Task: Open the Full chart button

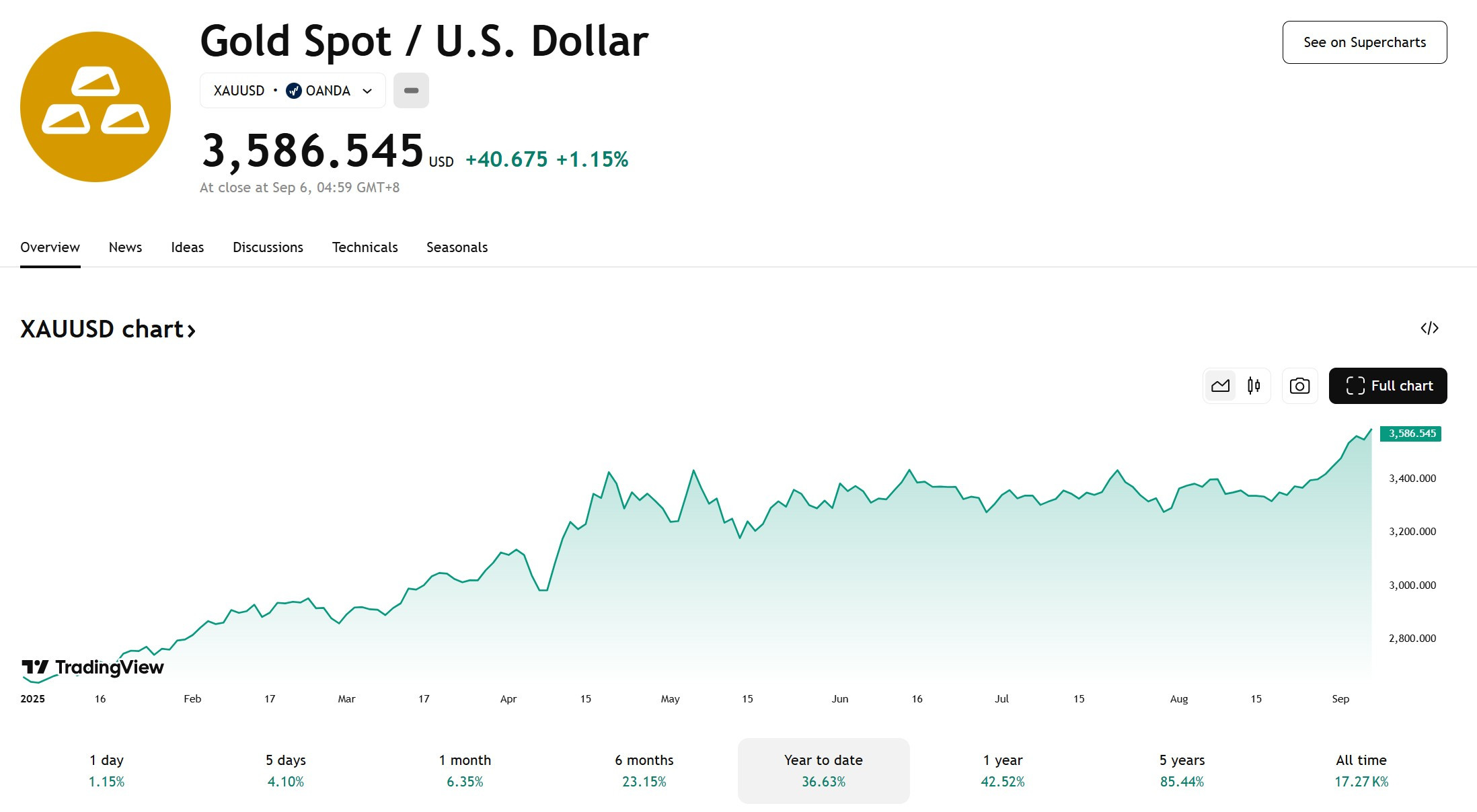Action: 1388,386
